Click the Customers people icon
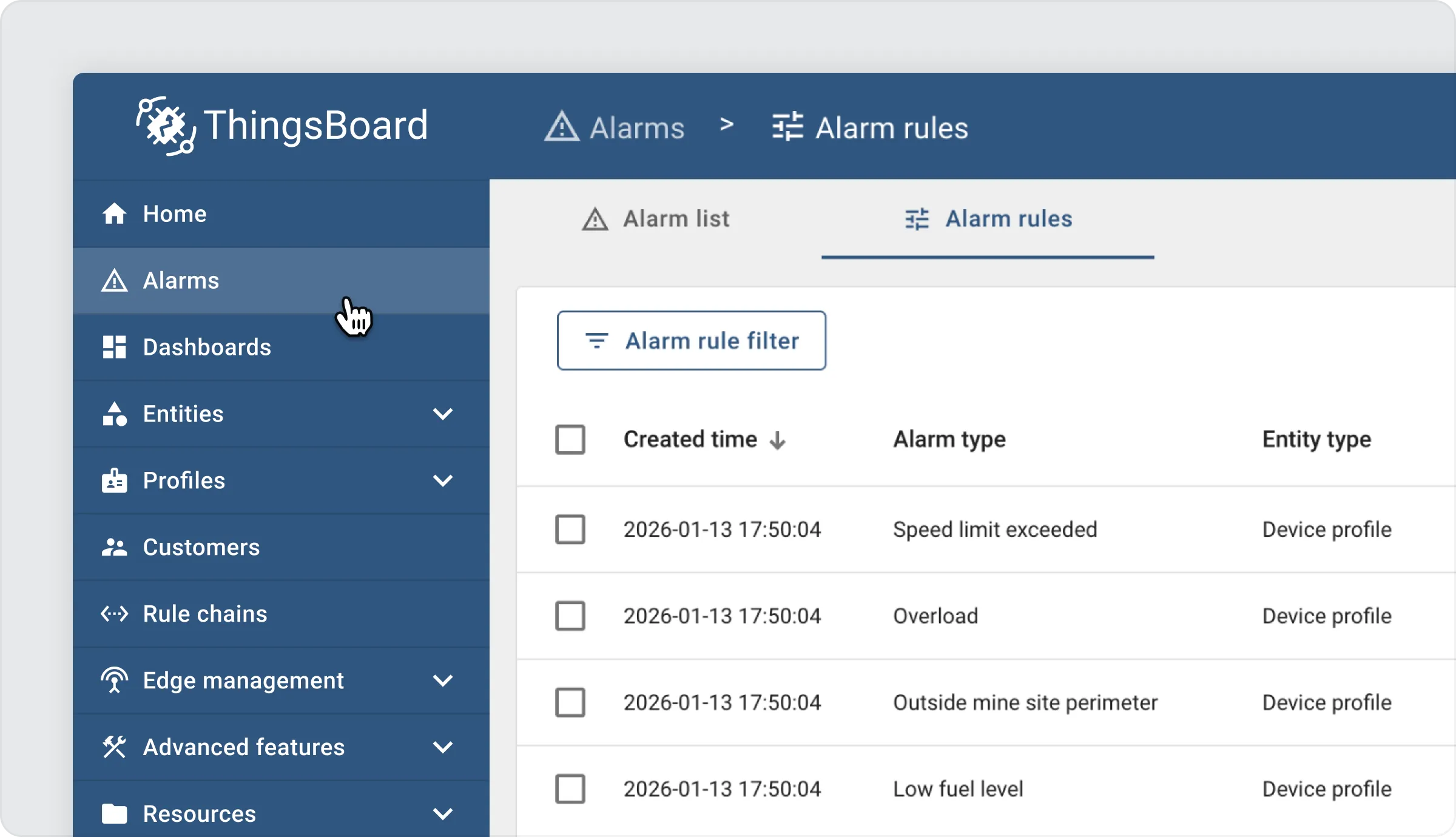Image resolution: width=1456 pixels, height=837 pixels. pyautogui.click(x=114, y=548)
